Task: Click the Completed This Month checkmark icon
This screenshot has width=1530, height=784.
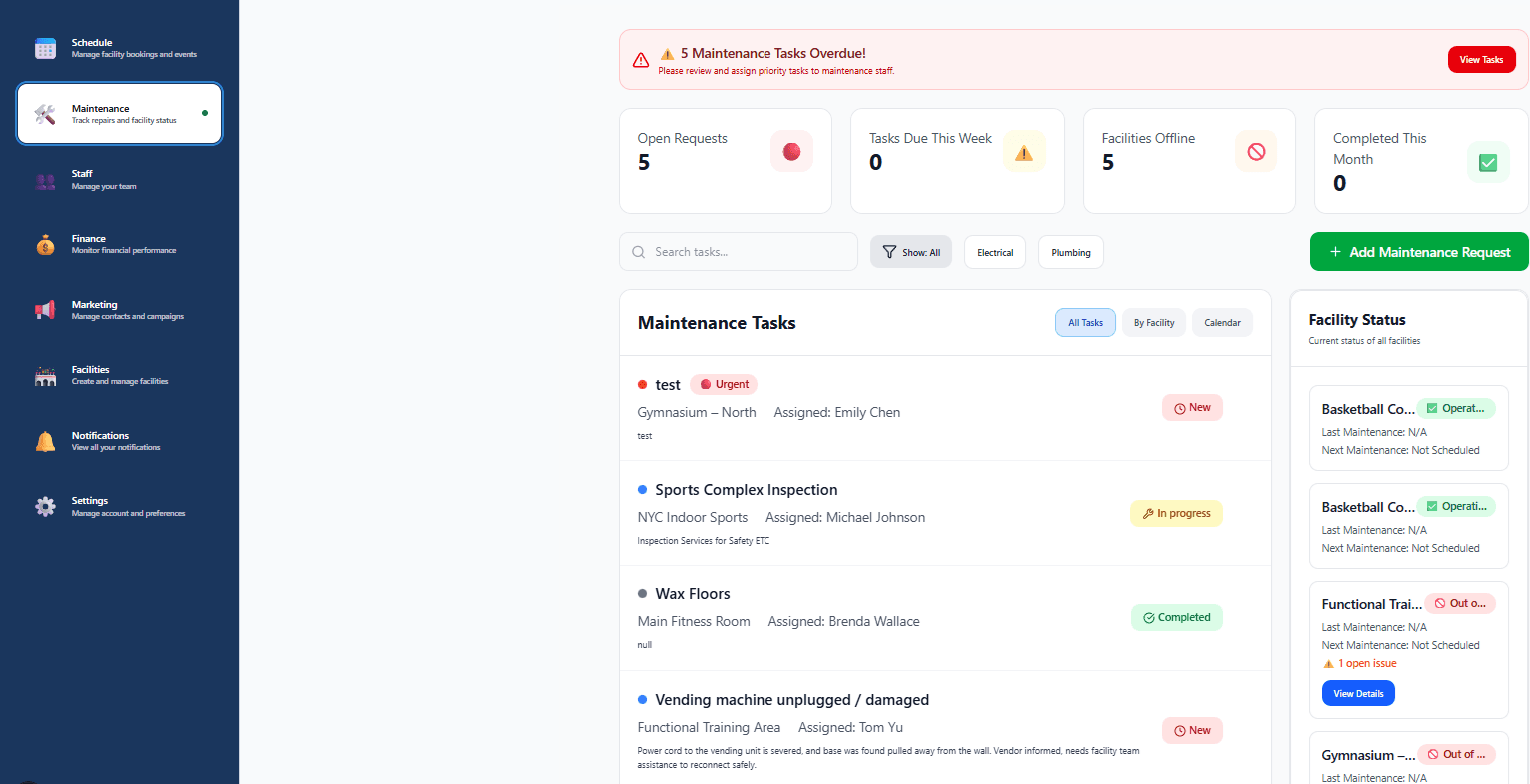Action: point(1487,162)
